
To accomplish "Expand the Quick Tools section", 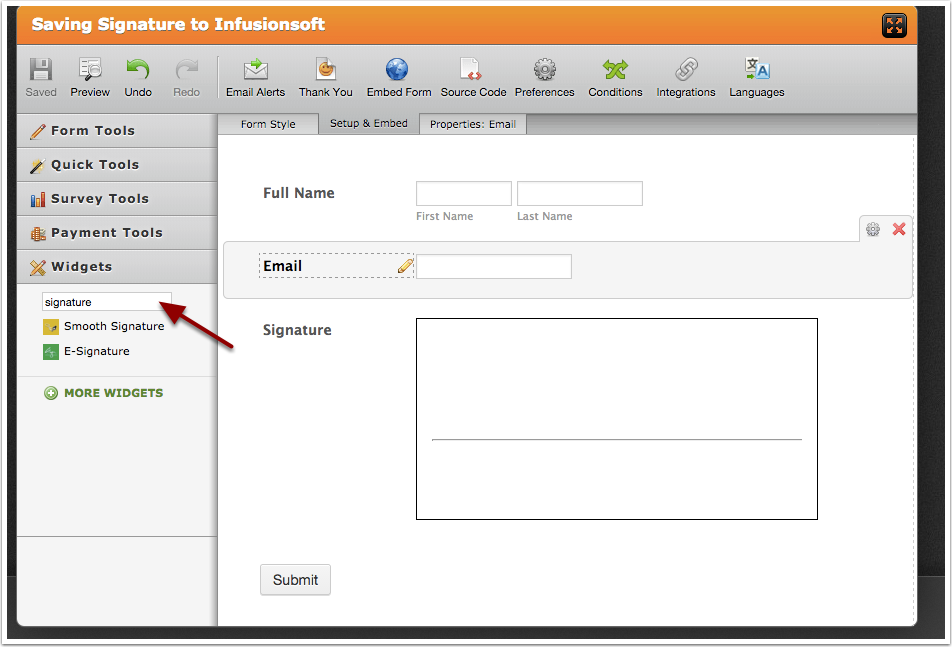I will point(117,164).
